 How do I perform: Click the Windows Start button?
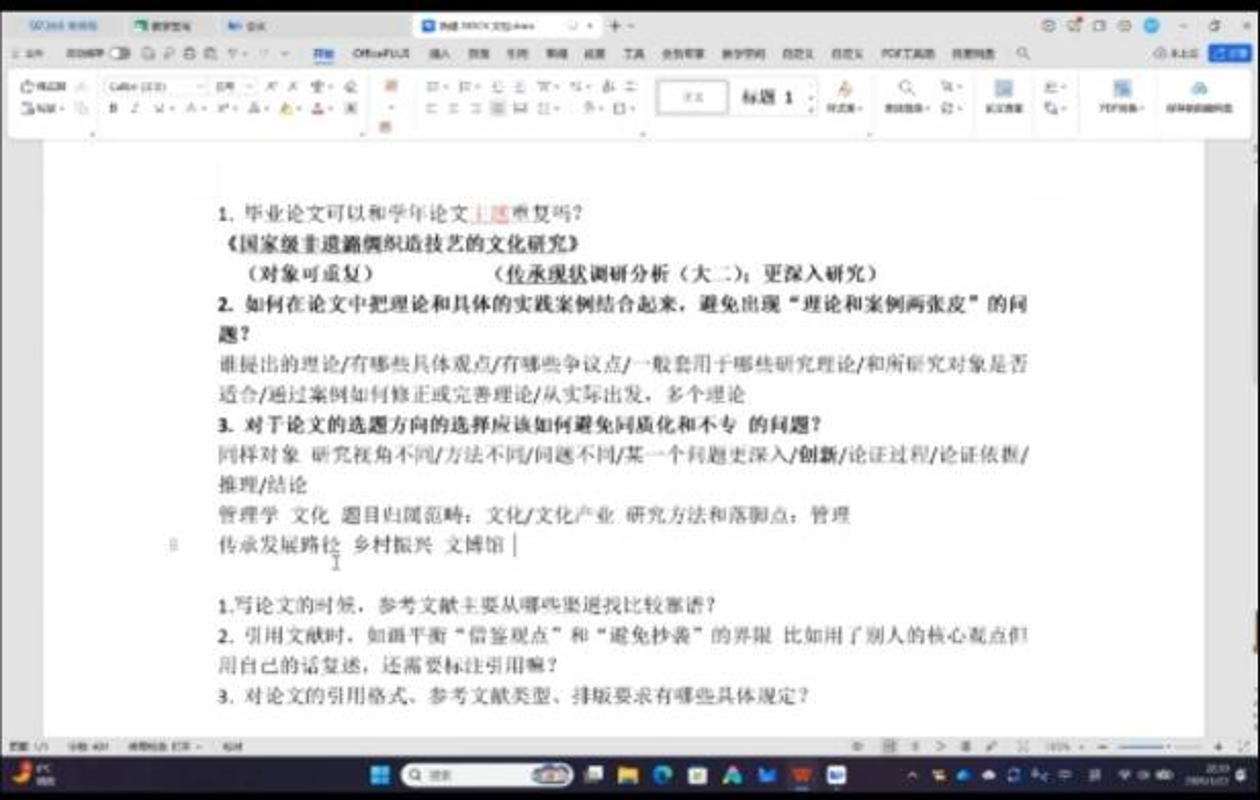tap(381, 775)
